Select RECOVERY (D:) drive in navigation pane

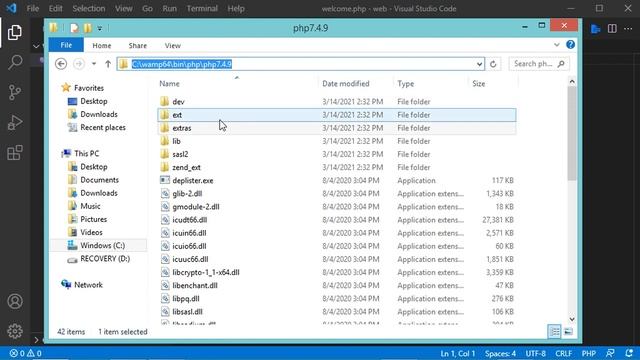click(105, 259)
